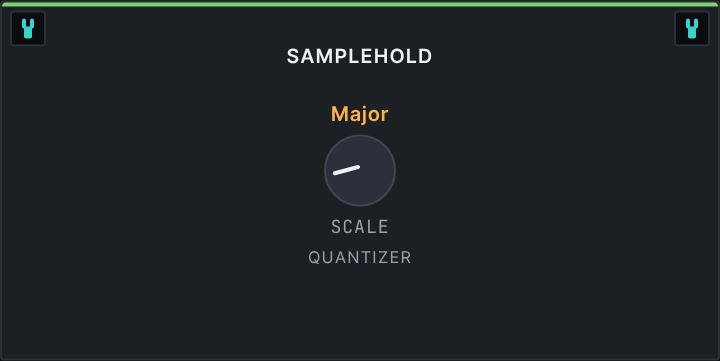The image size is (720, 361).
Task: Click the orange Major scale value
Action: [x=360, y=114]
